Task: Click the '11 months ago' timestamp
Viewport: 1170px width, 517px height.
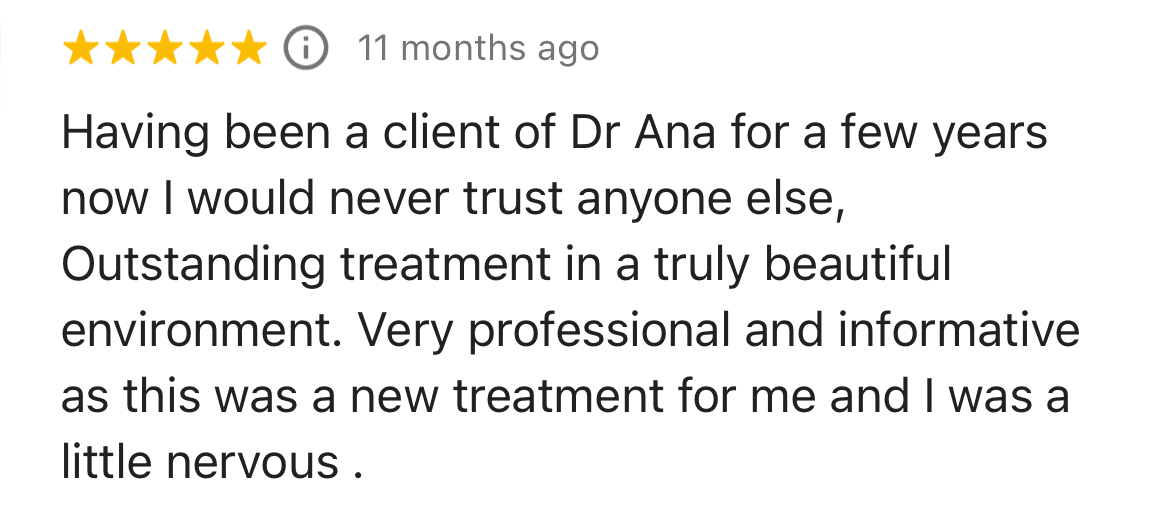Action: (x=478, y=49)
